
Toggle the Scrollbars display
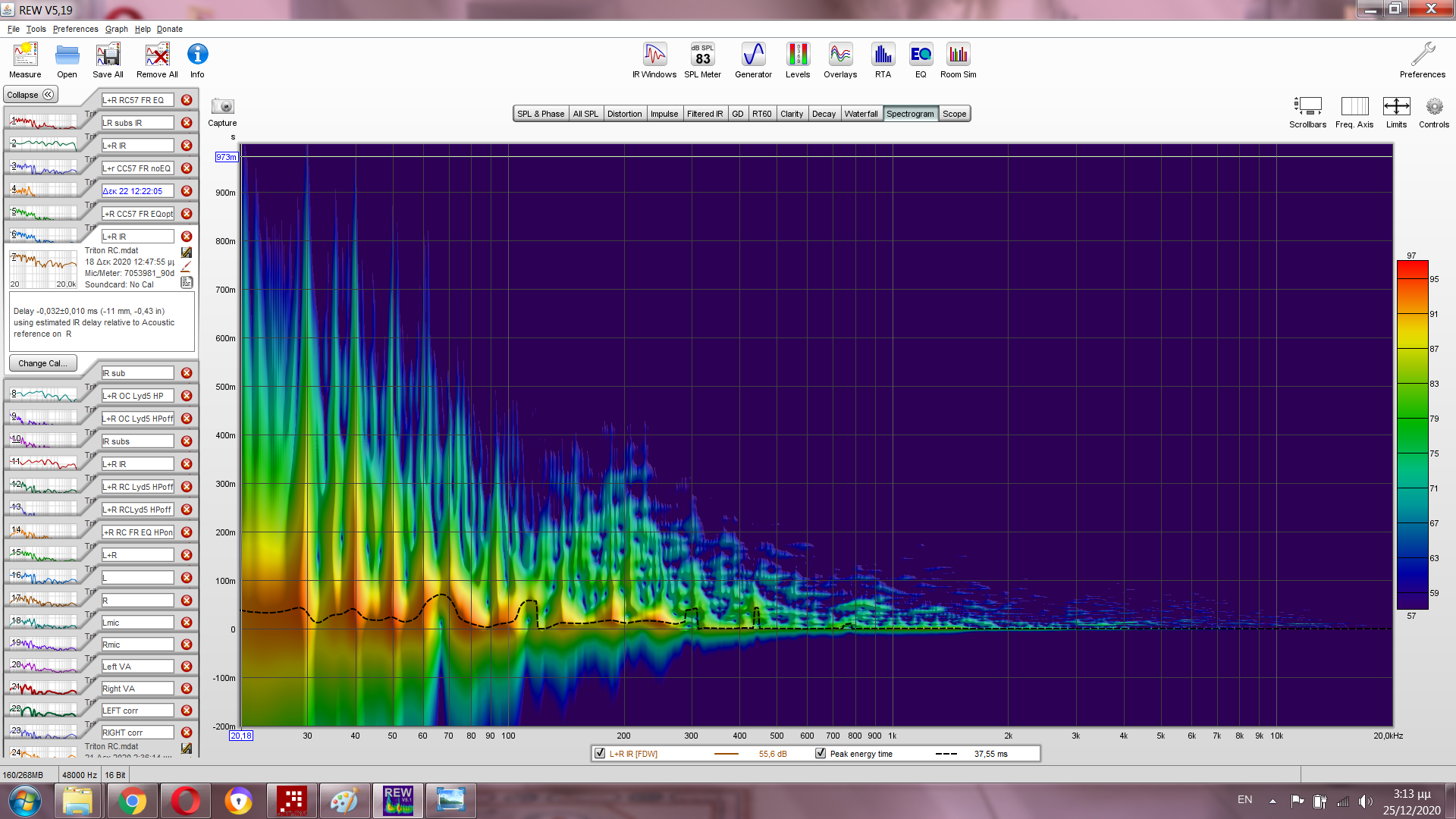point(1307,107)
